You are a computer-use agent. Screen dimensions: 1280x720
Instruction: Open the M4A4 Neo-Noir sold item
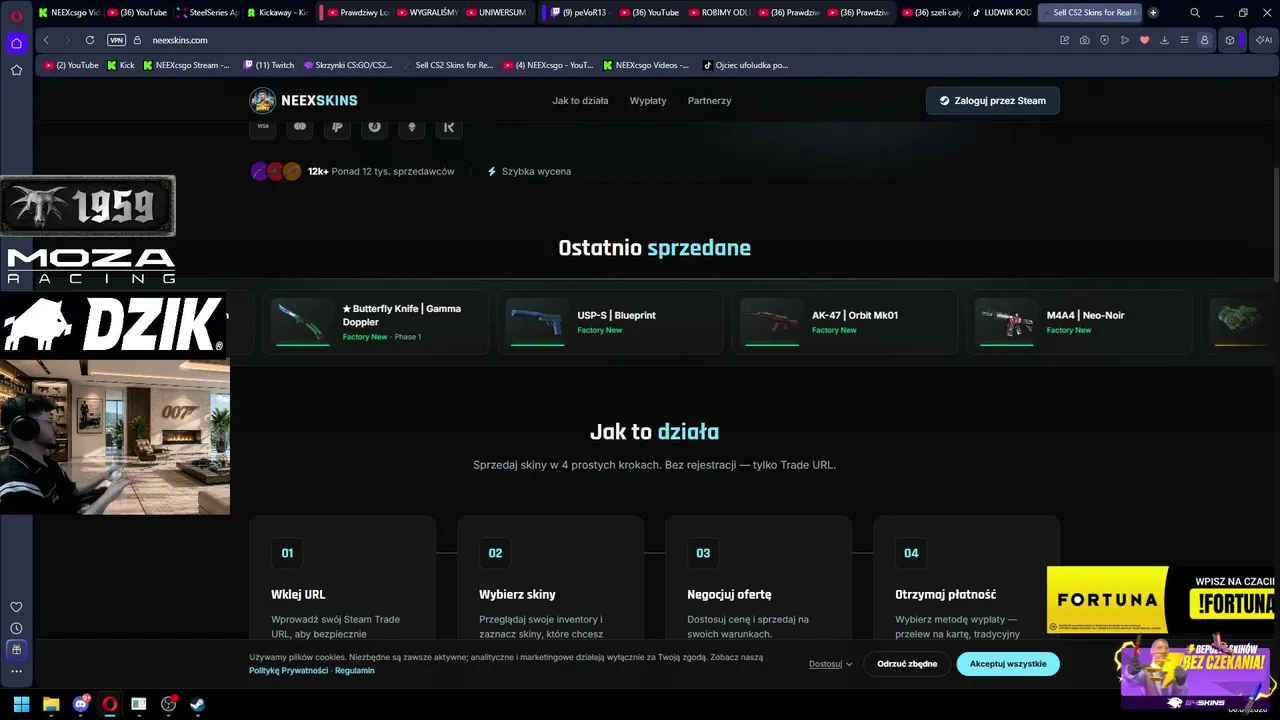coord(1080,322)
